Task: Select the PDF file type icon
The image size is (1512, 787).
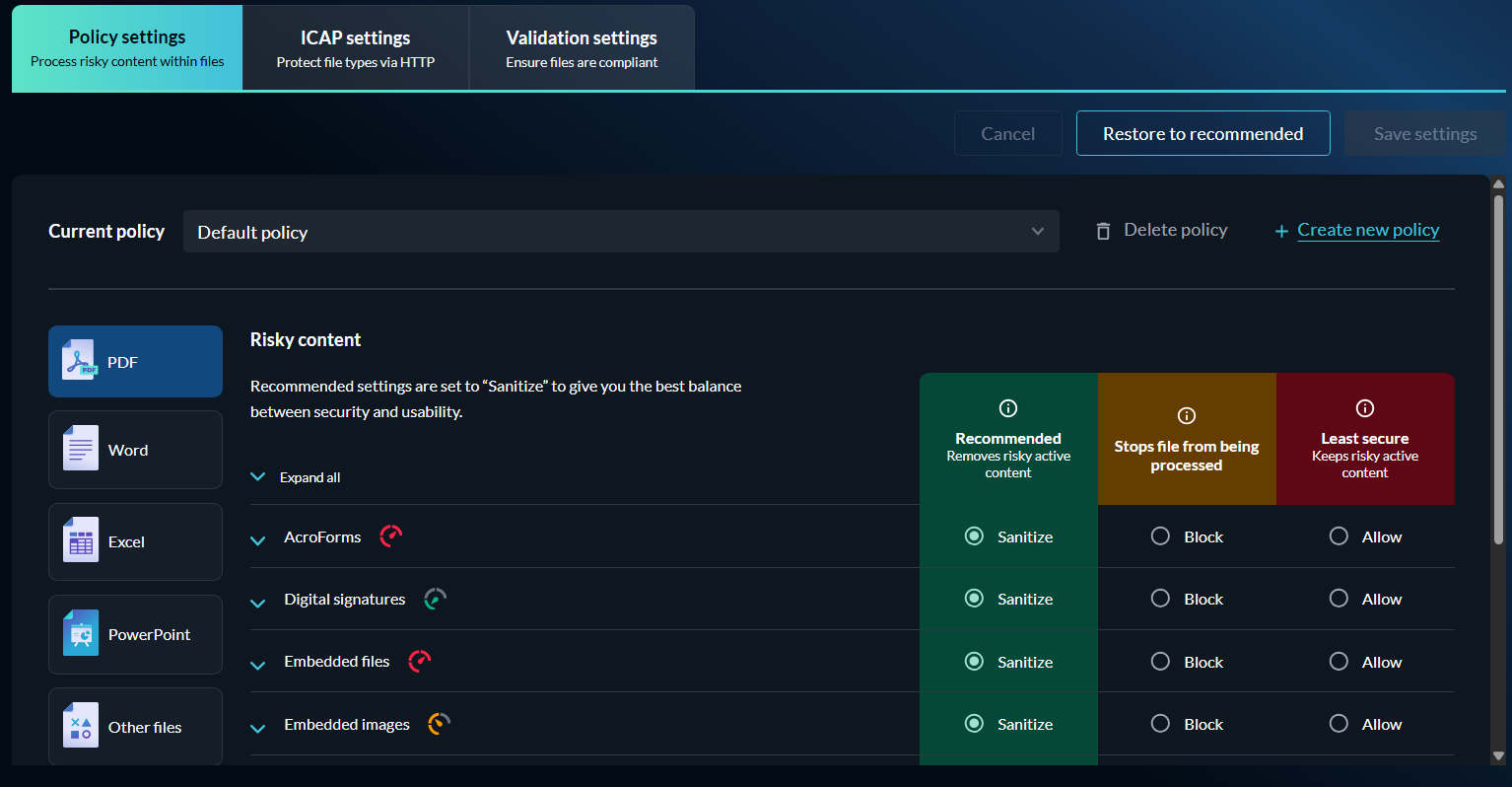Action: coord(81,361)
